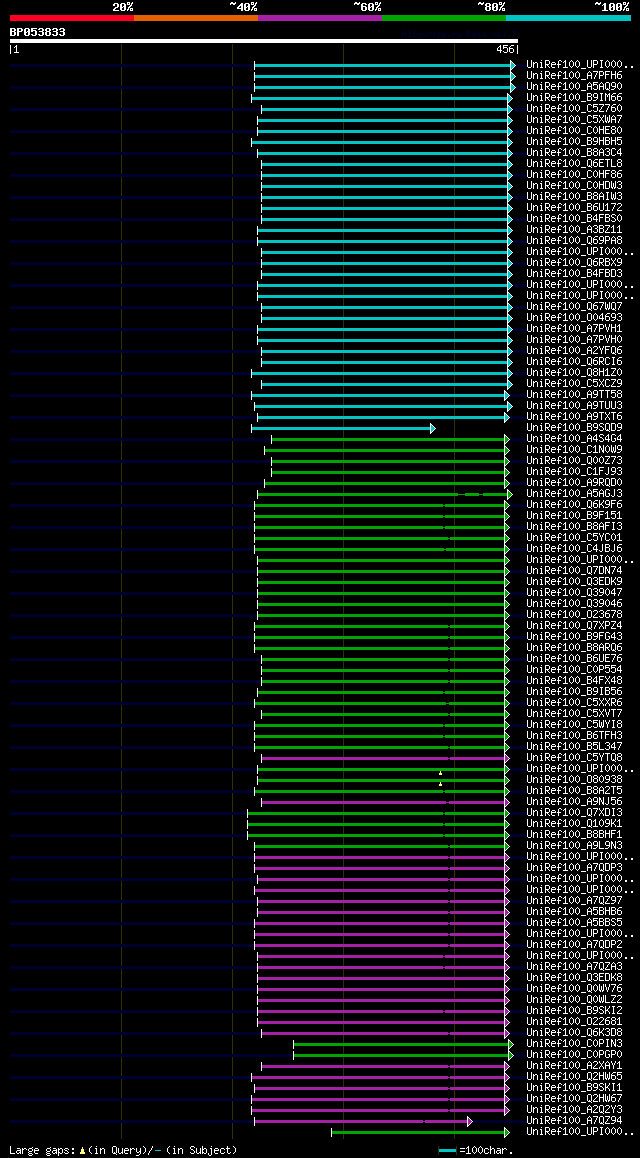The width and height of the screenshot is (640, 1158).
Task: Click the UniRef100_Q0WV76 label
Action: [574, 990]
